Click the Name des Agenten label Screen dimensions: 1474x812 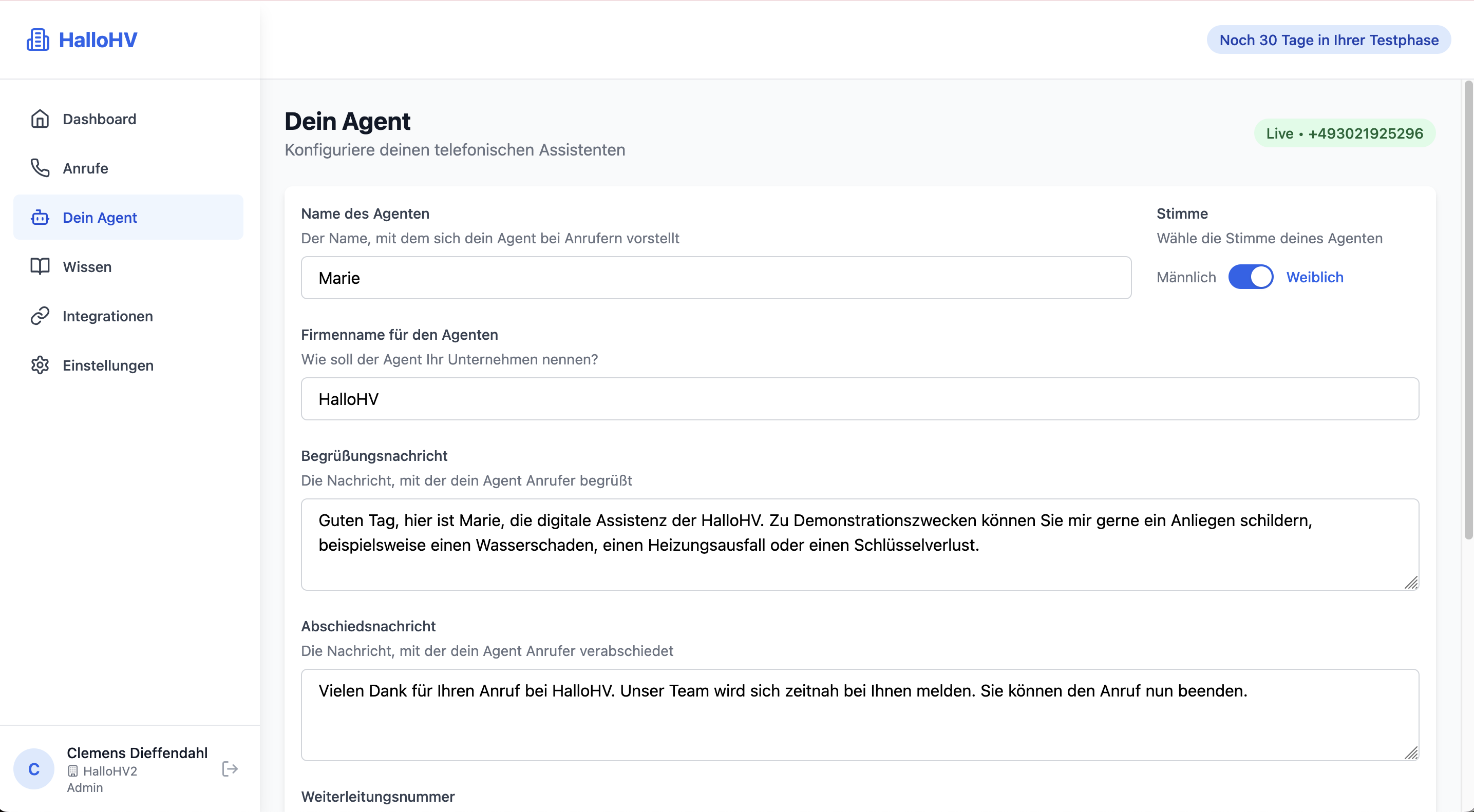coord(365,214)
